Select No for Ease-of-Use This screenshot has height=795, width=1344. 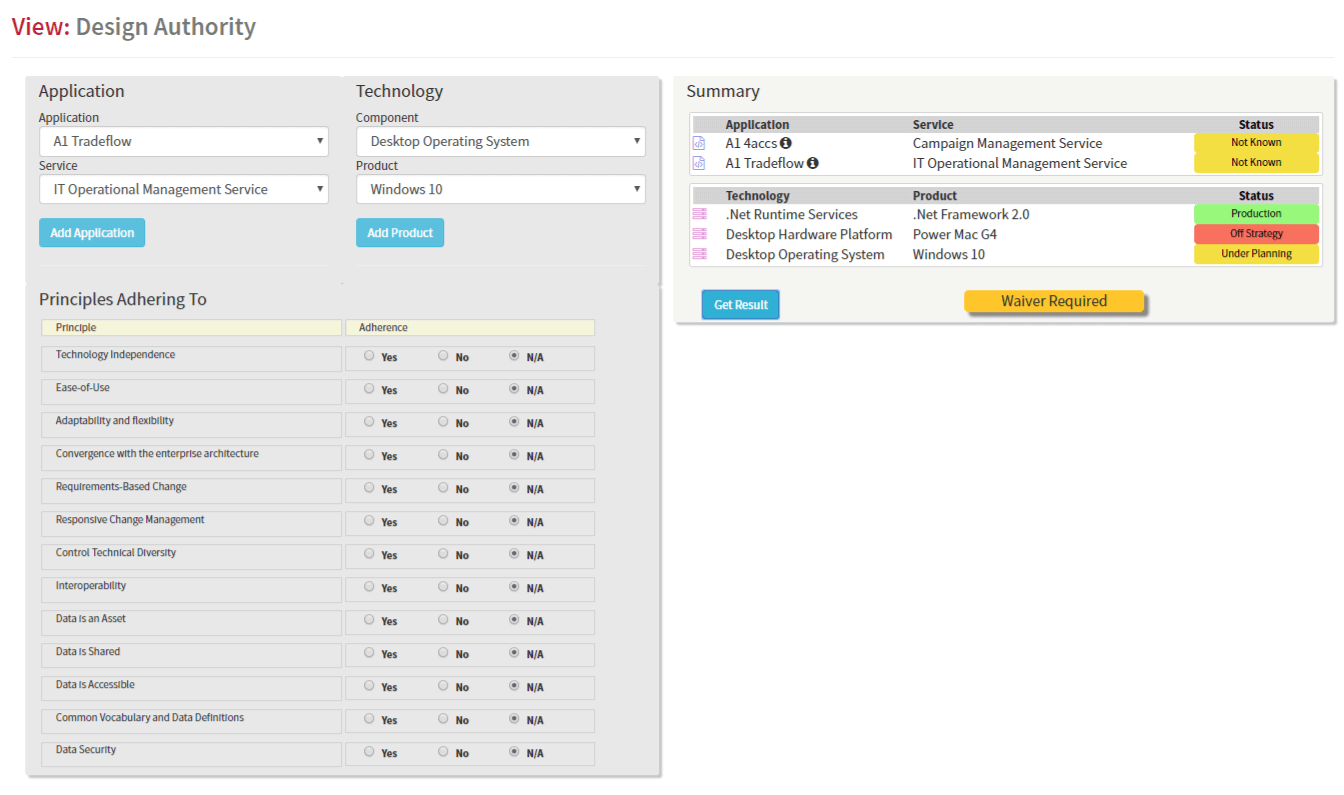[x=443, y=388]
